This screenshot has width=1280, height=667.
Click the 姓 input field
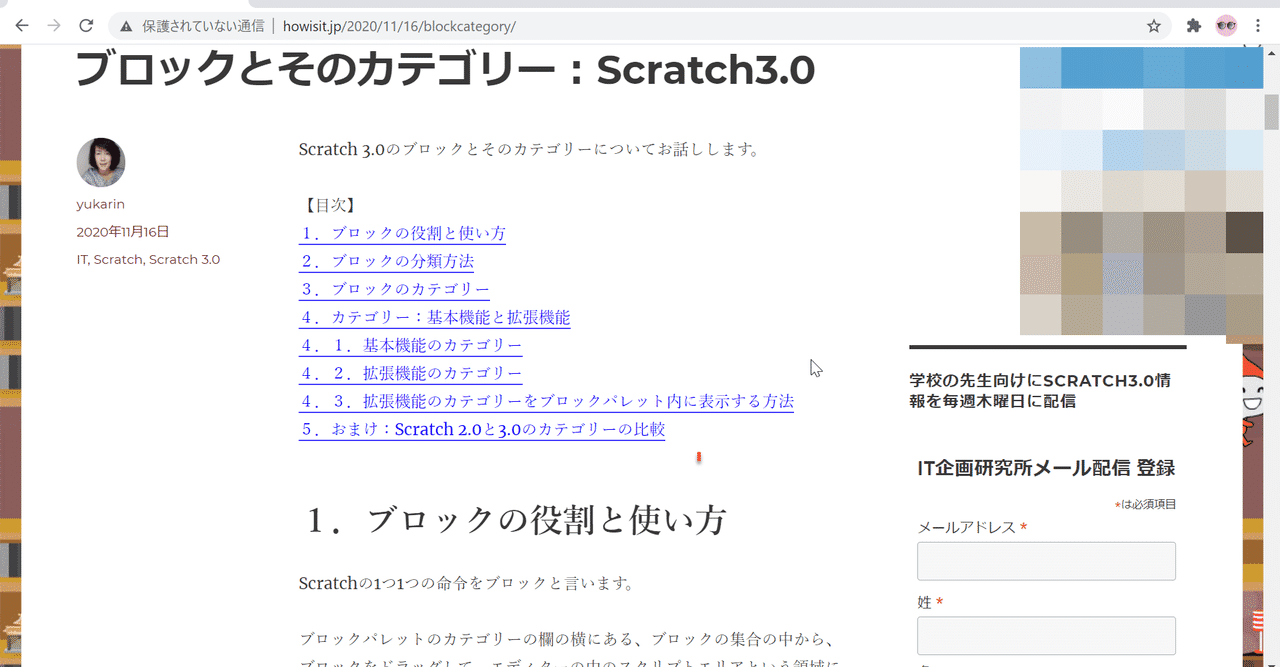point(1046,636)
